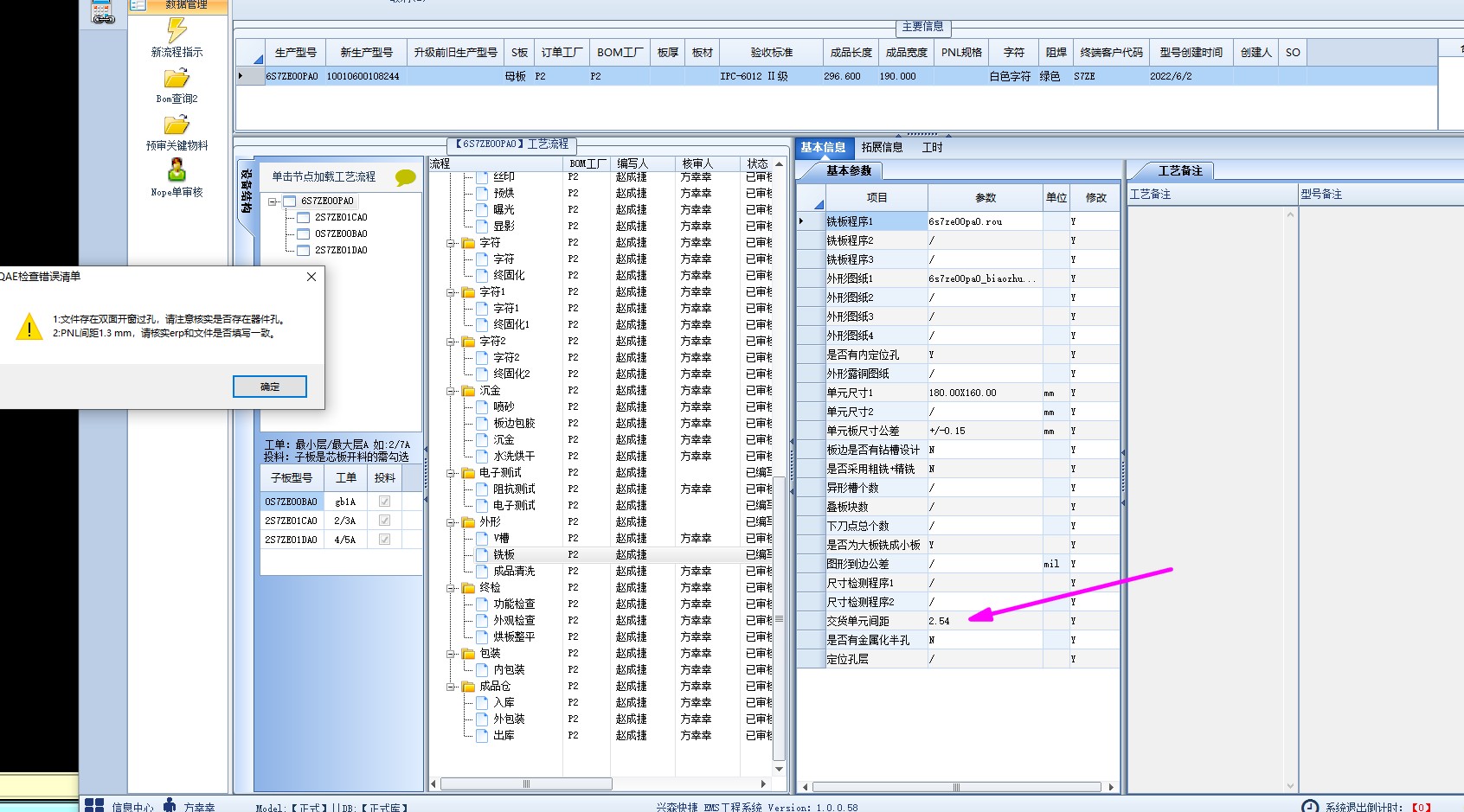Click the 信息中心 grid icon in status bar
The image size is (1464, 812).
point(94,806)
